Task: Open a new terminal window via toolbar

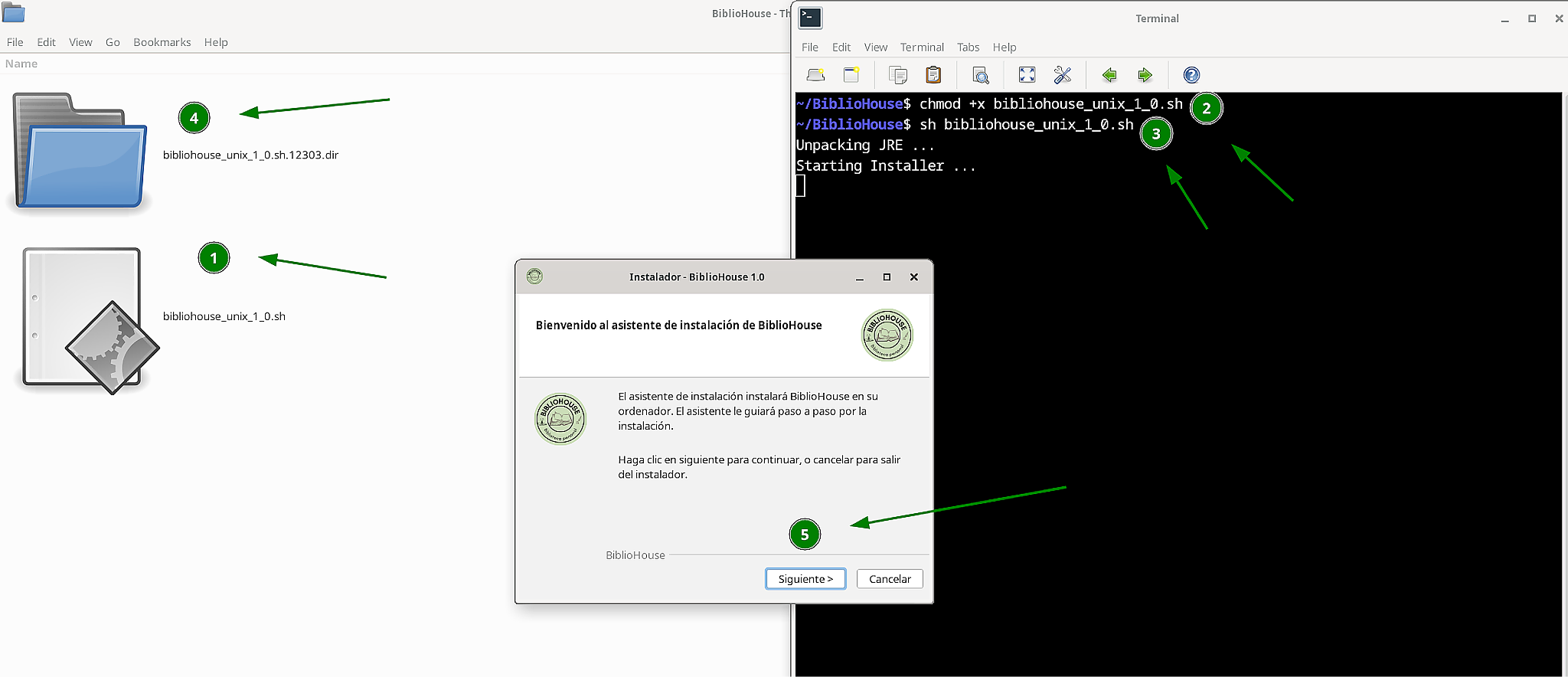Action: point(851,75)
